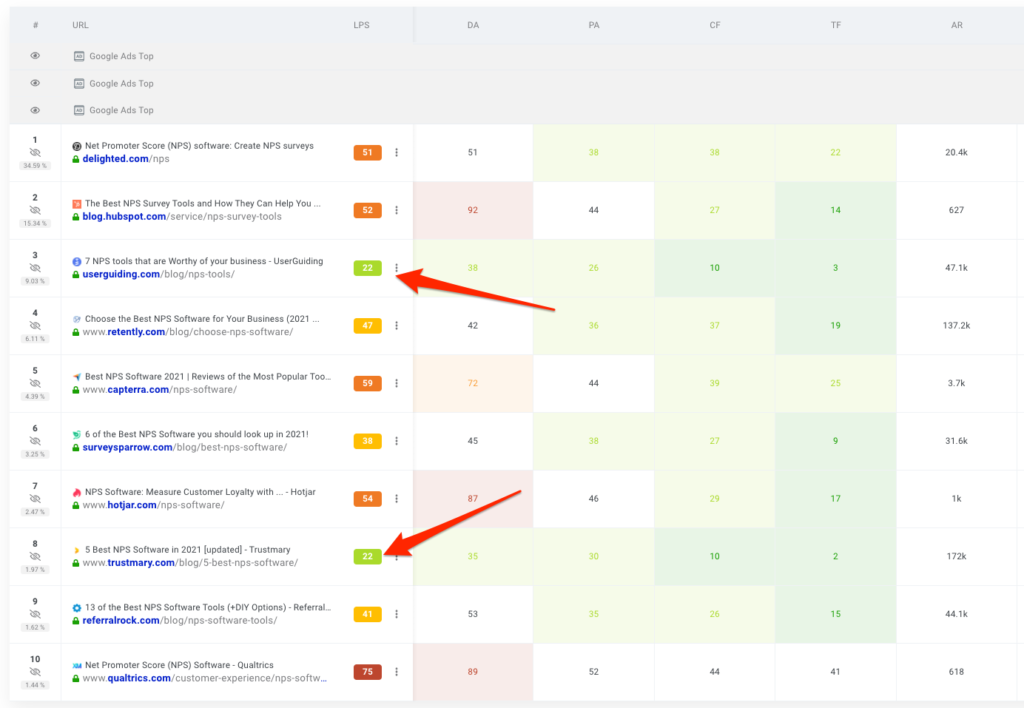Open three-dot menu for delighted.com row

click(x=397, y=153)
